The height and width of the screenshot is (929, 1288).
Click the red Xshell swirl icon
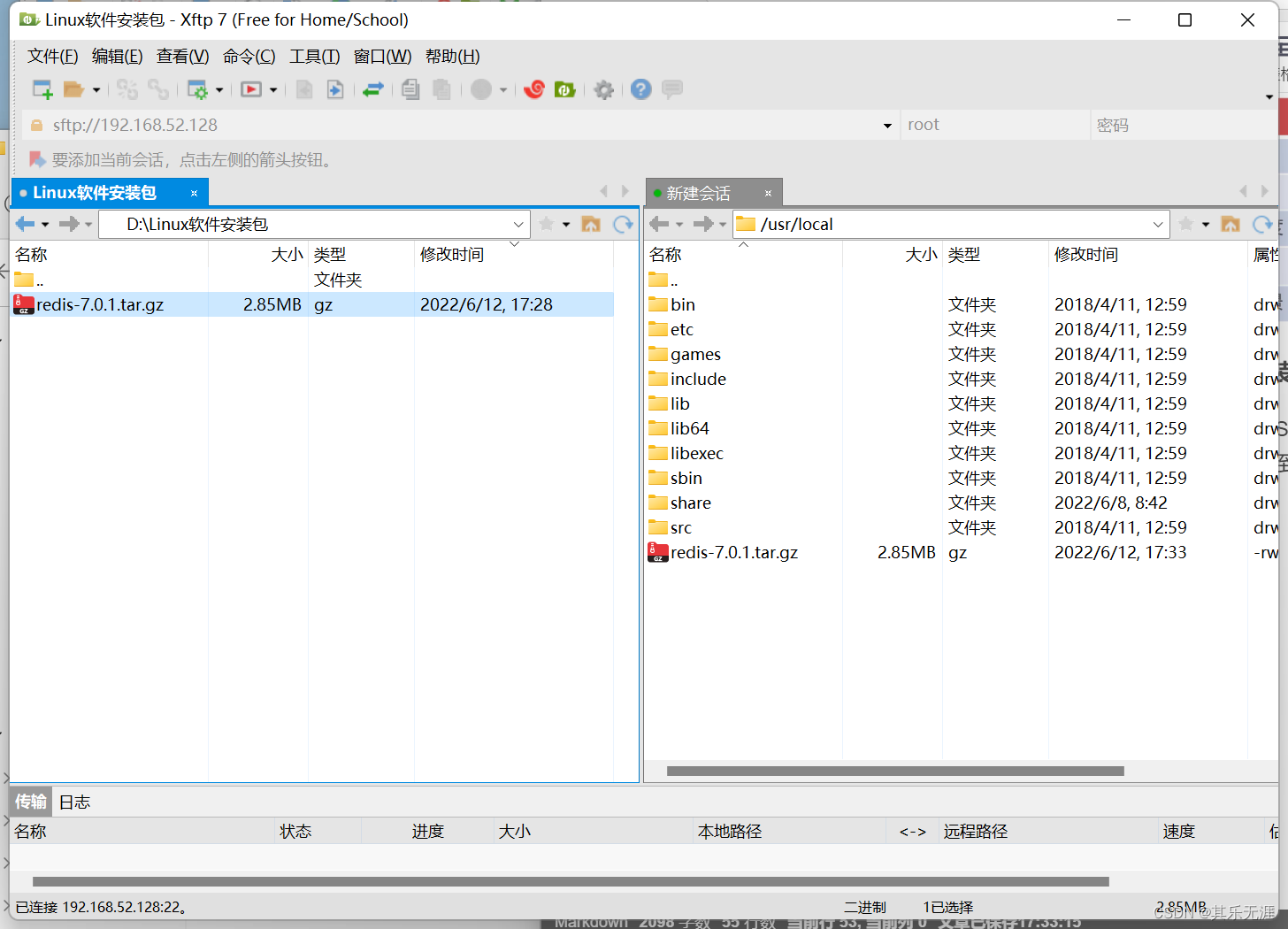click(534, 89)
